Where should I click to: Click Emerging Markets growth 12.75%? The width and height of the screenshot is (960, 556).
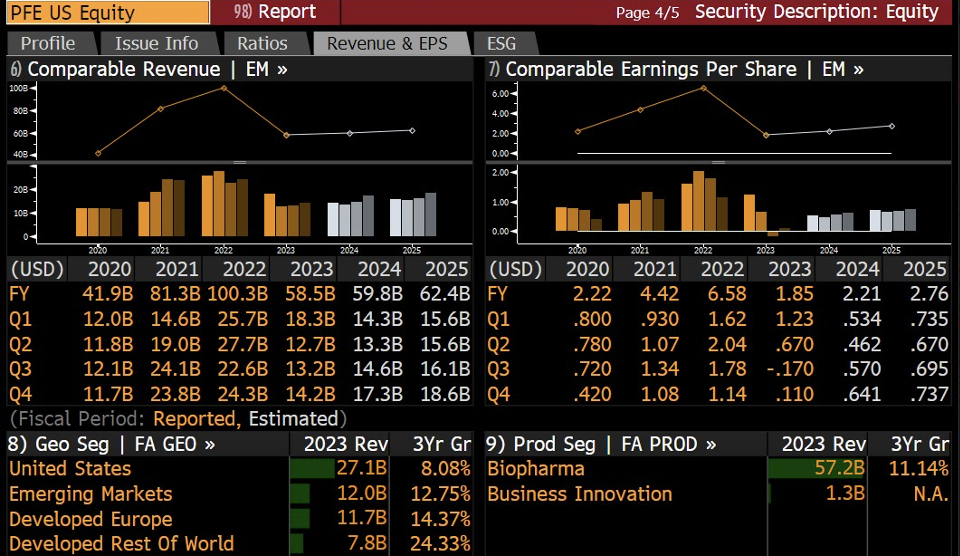point(440,494)
